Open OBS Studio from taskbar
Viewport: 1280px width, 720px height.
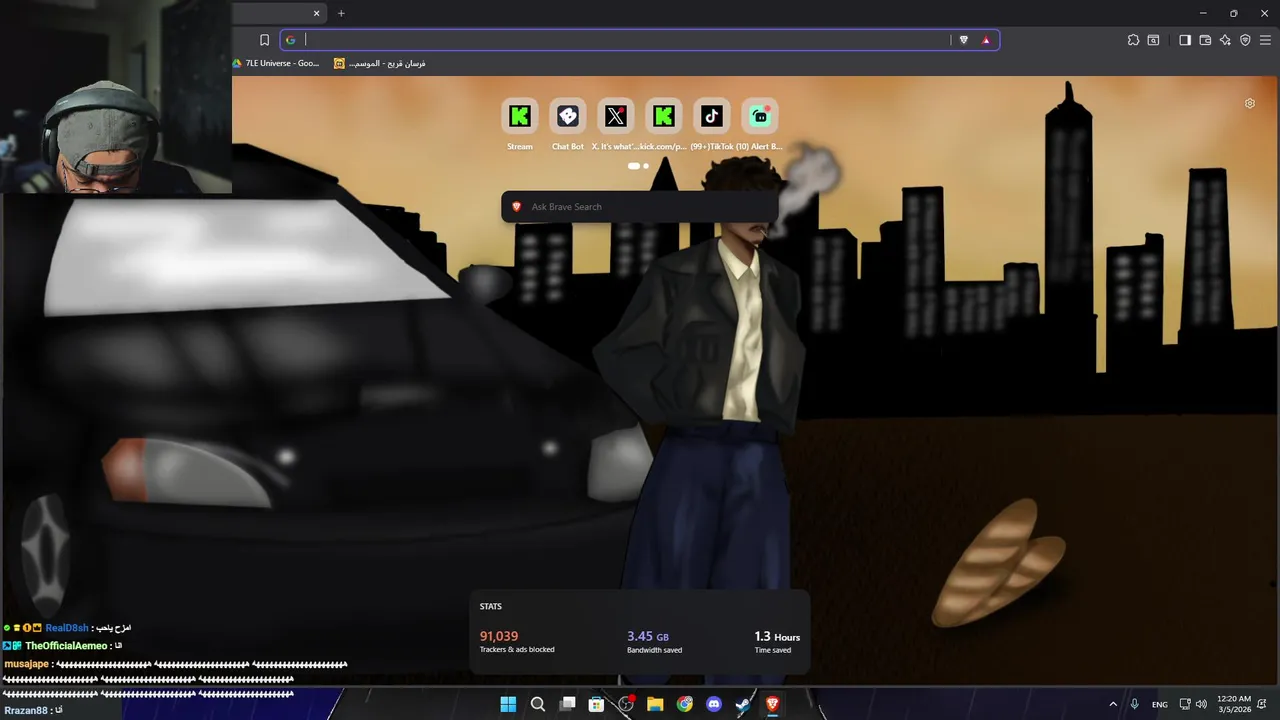(626, 704)
